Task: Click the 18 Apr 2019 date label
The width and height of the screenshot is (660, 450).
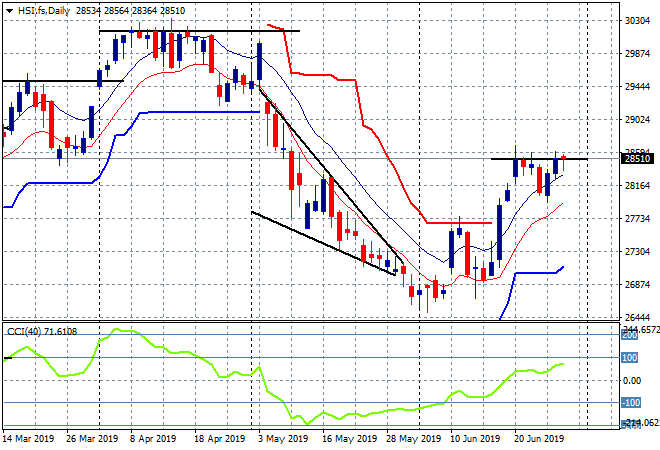Action: pyautogui.click(x=219, y=439)
